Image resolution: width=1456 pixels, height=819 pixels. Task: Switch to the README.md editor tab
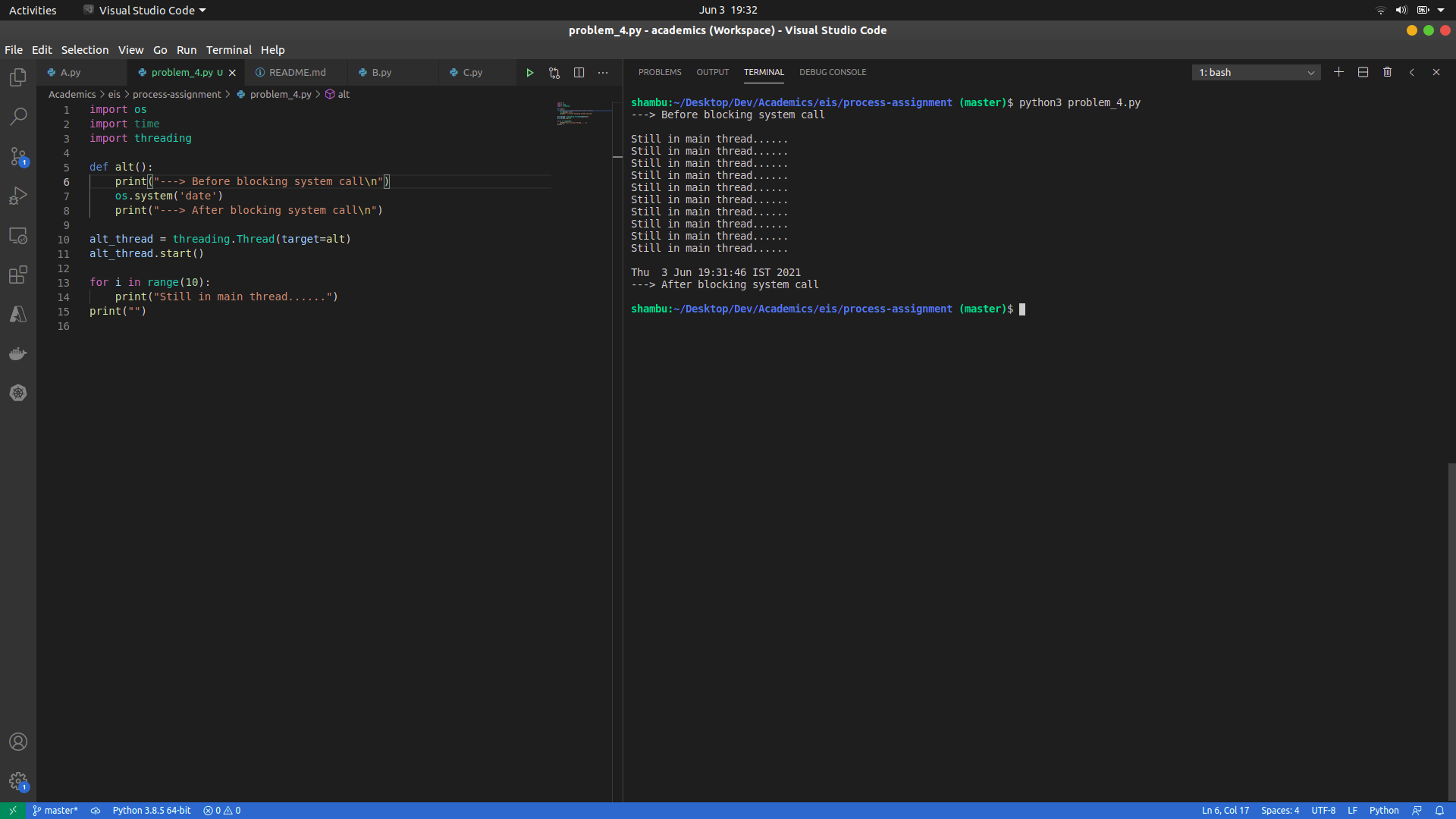tap(297, 73)
